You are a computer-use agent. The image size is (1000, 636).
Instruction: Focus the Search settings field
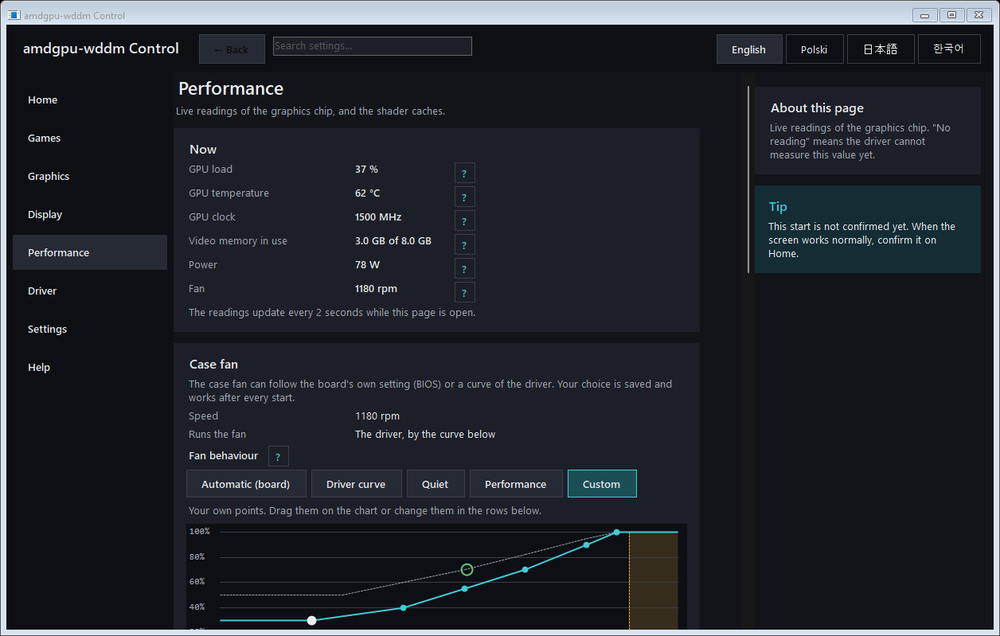coord(372,46)
